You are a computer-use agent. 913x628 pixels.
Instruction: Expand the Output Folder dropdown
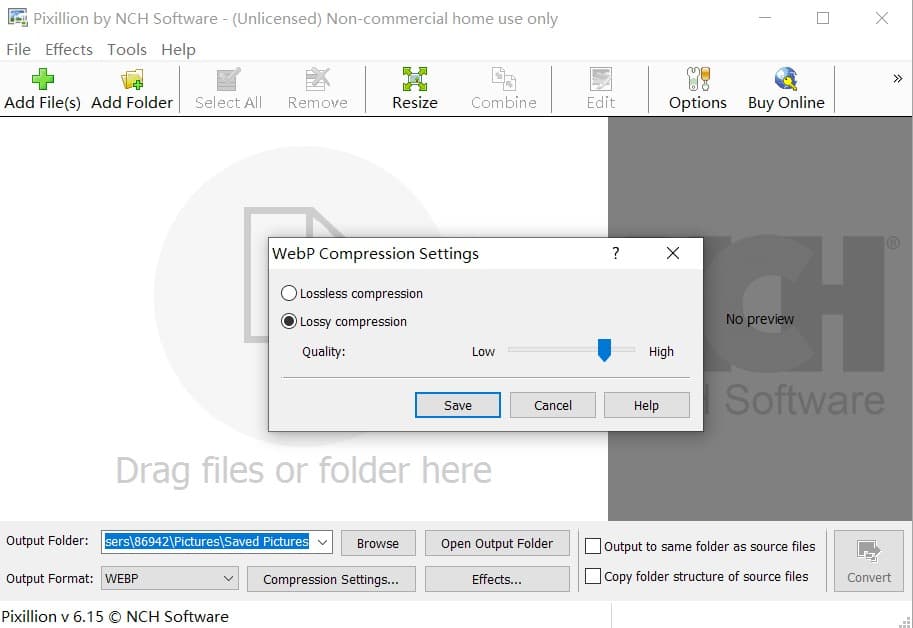(321, 542)
